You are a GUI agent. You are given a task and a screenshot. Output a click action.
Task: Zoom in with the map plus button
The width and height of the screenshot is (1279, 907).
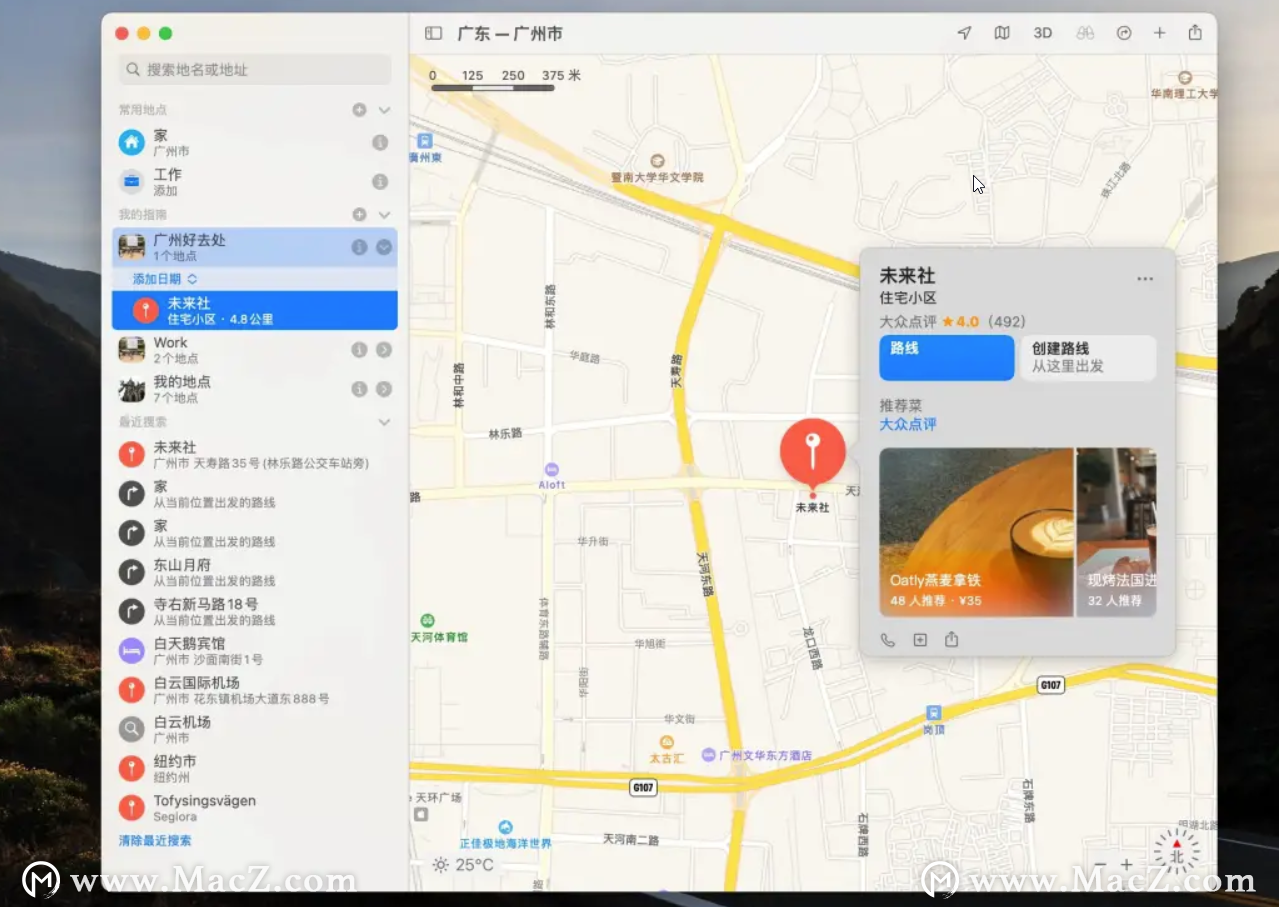click(1127, 865)
